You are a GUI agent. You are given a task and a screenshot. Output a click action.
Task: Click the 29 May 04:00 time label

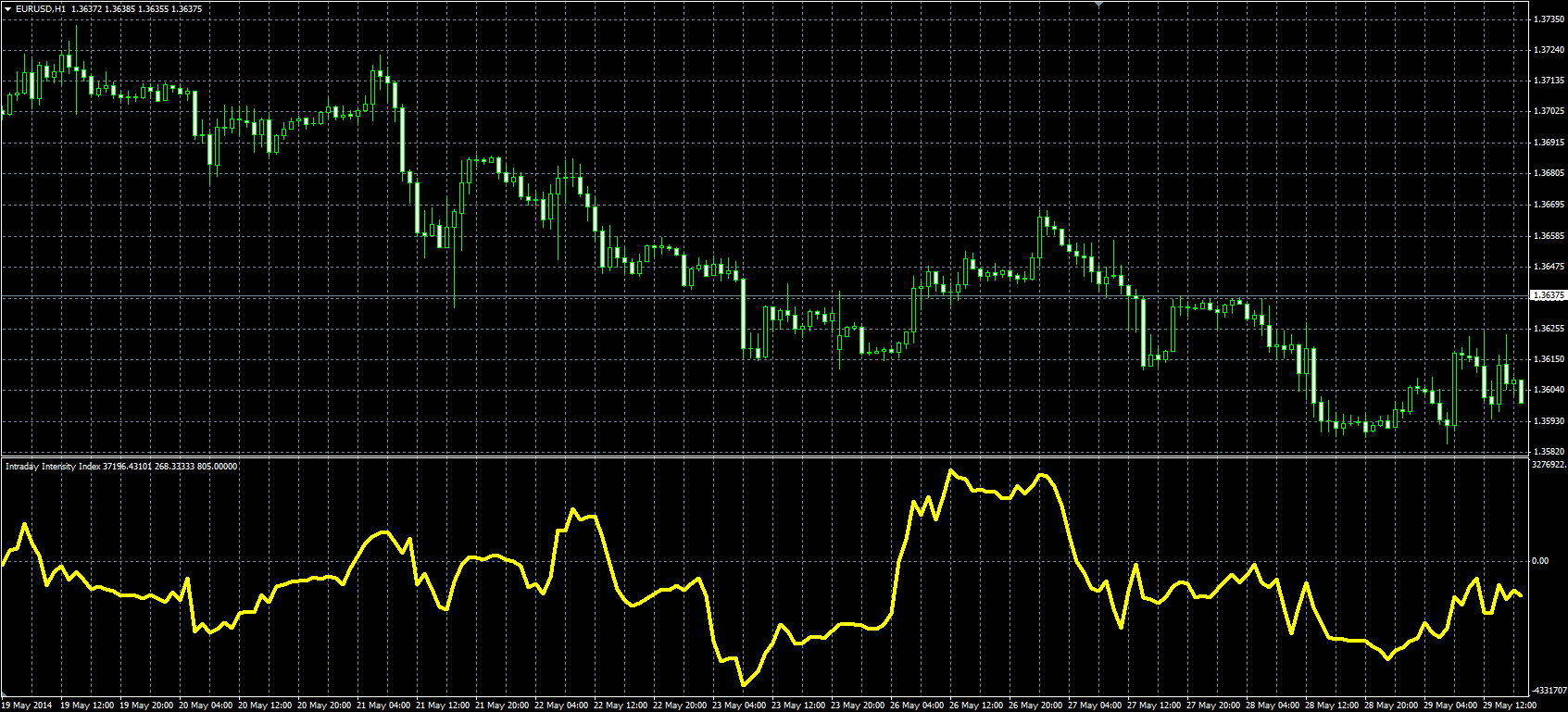point(1450,706)
